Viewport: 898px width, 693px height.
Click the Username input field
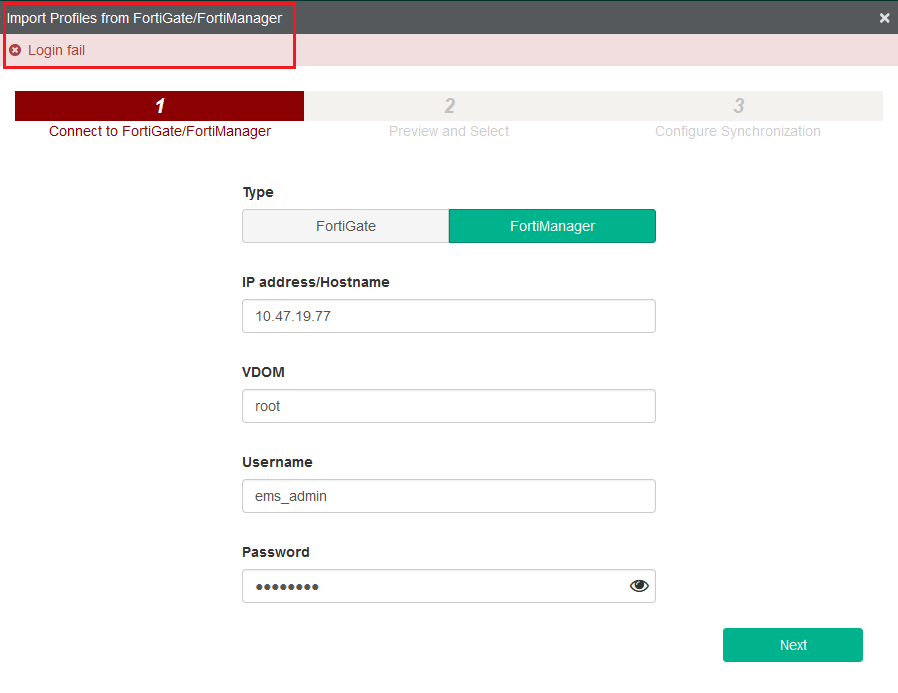pyautogui.click(x=448, y=496)
